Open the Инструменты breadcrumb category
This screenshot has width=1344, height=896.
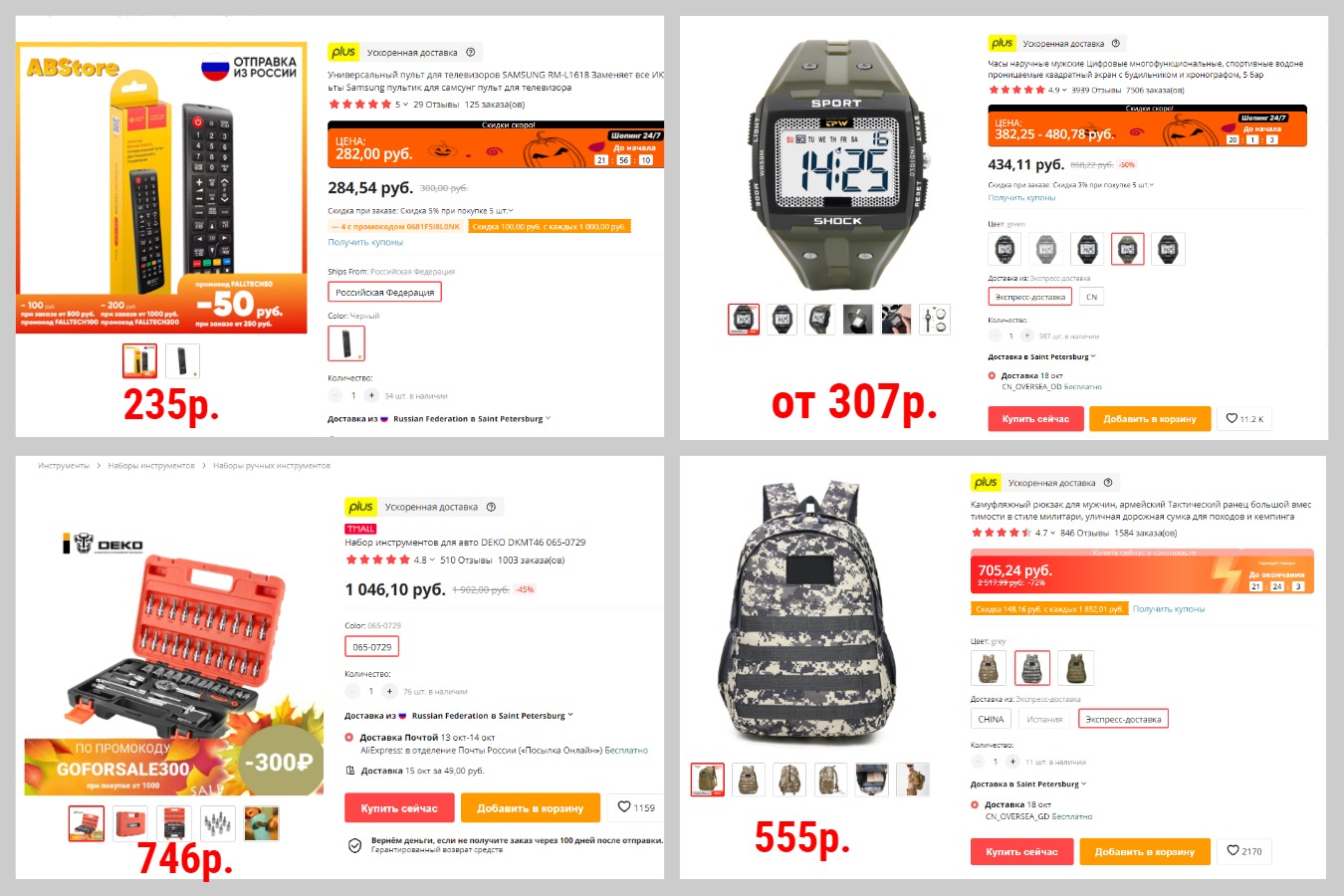point(64,466)
